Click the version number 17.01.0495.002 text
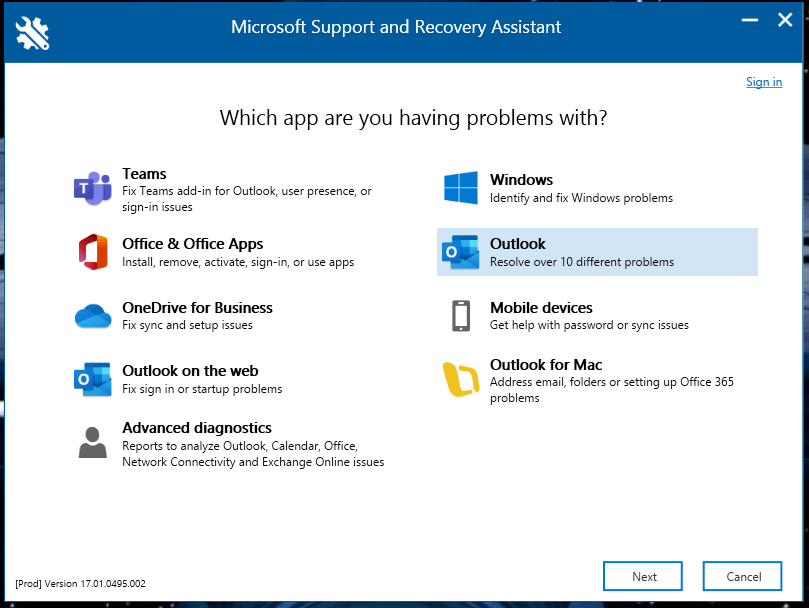The width and height of the screenshot is (809, 608). click(112, 584)
